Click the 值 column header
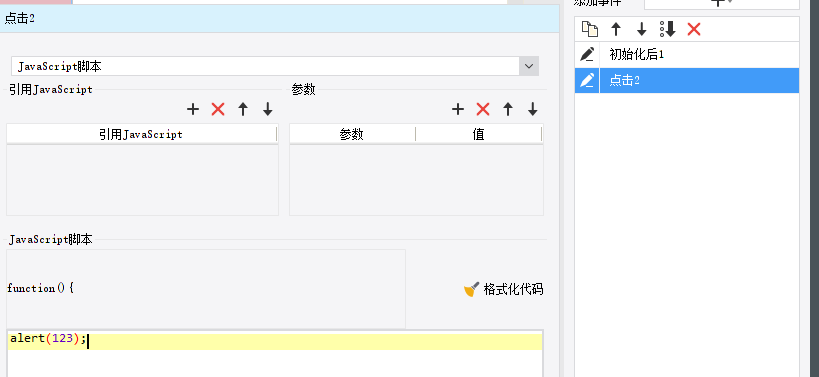 pyautogui.click(x=478, y=135)
